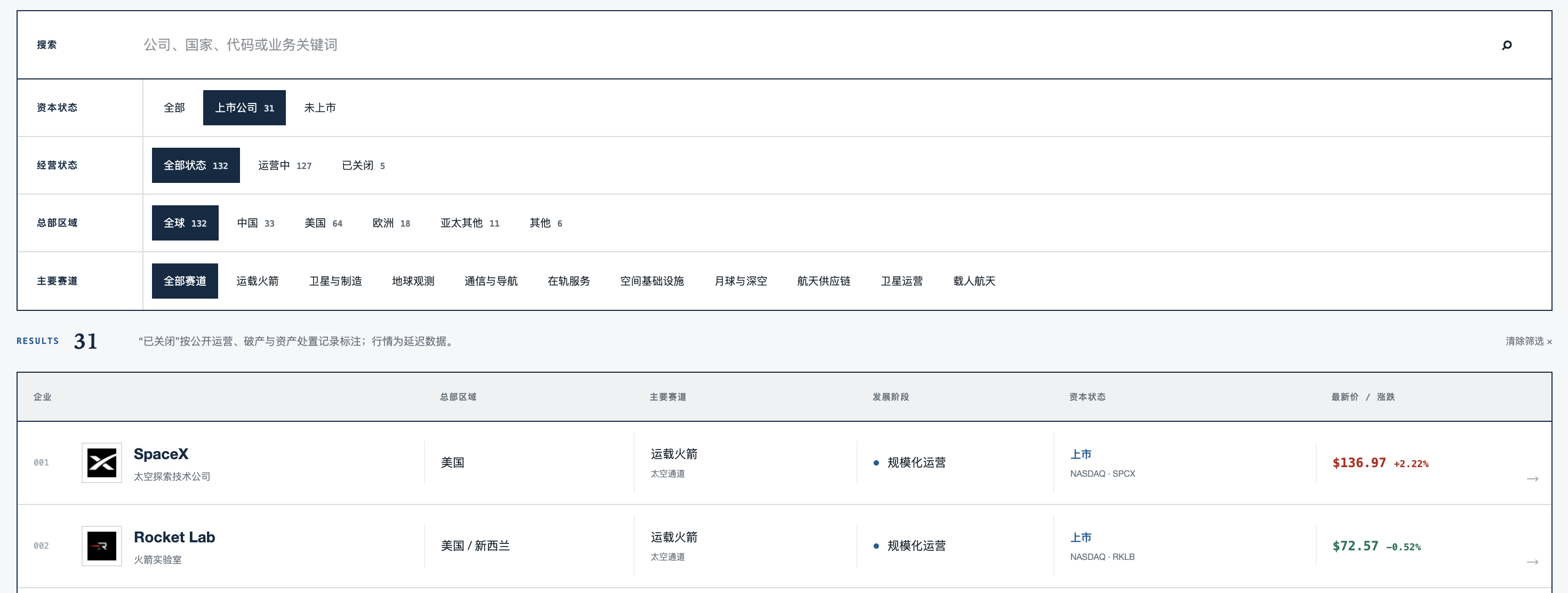The width and height of the screenshot is (1568, 593).
Task: Click the arrow icon in the SpaceX row
Action: tap(1532, 479)
